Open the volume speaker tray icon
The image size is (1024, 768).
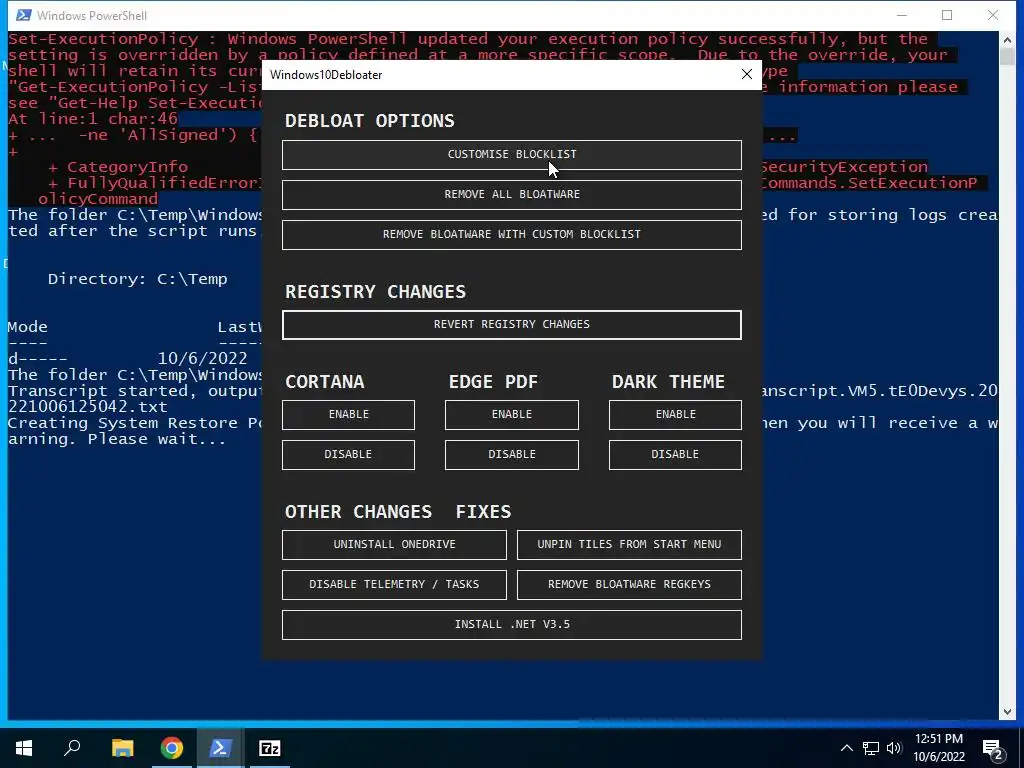coord(894,748)
